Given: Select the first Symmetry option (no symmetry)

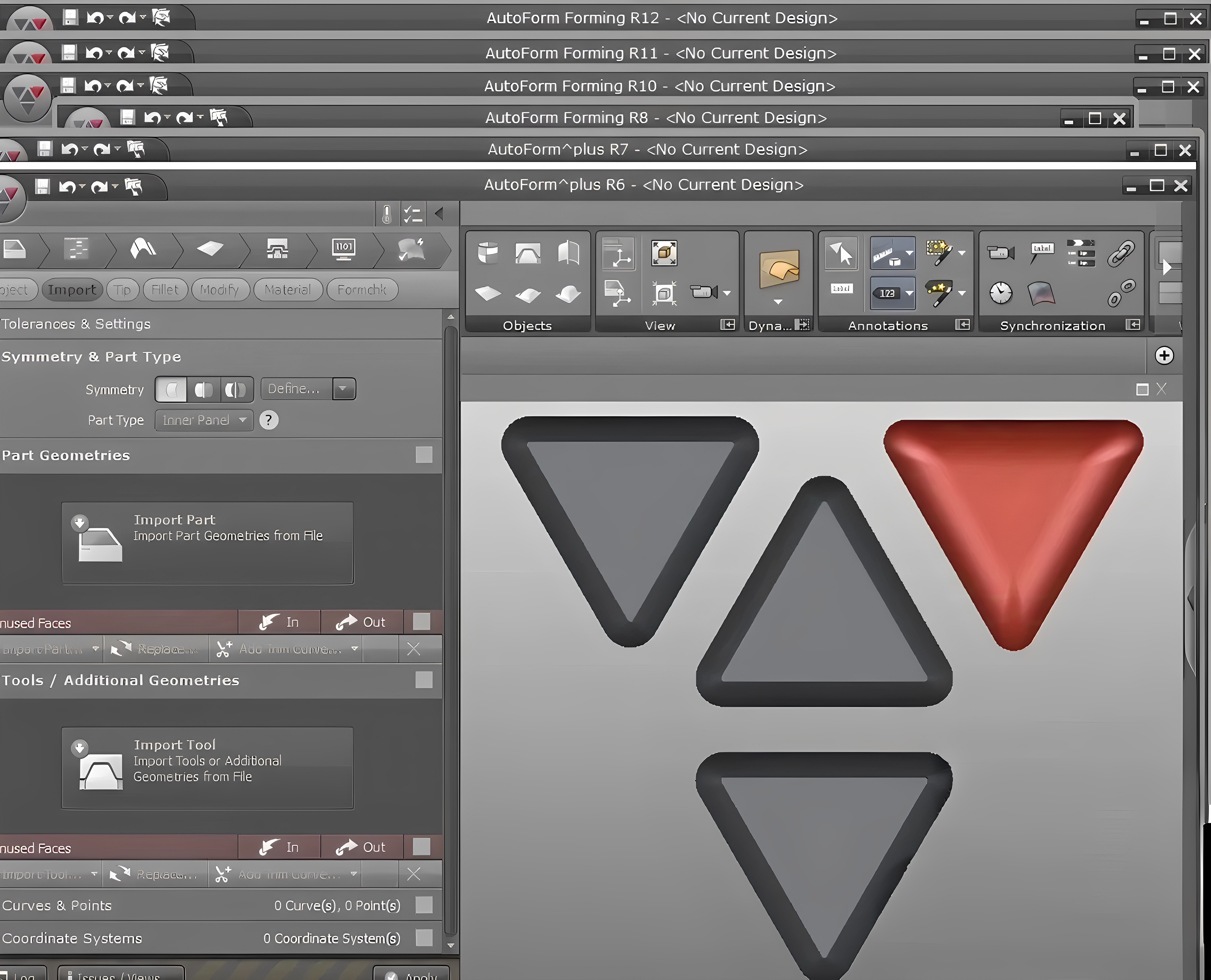Looking at the screenshot, I should tap(171, 389).
